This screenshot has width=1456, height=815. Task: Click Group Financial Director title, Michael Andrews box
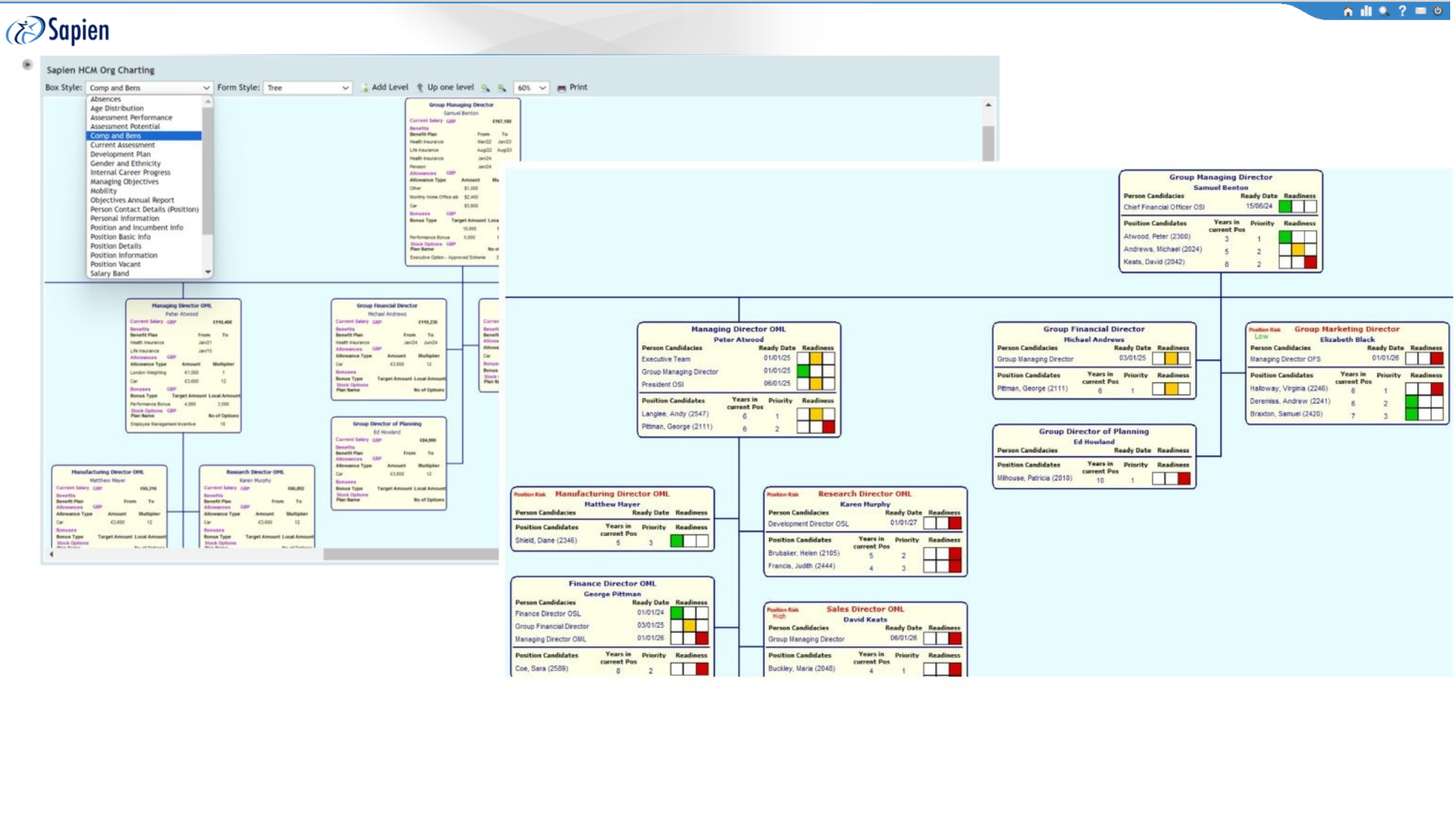[1093, 329]
